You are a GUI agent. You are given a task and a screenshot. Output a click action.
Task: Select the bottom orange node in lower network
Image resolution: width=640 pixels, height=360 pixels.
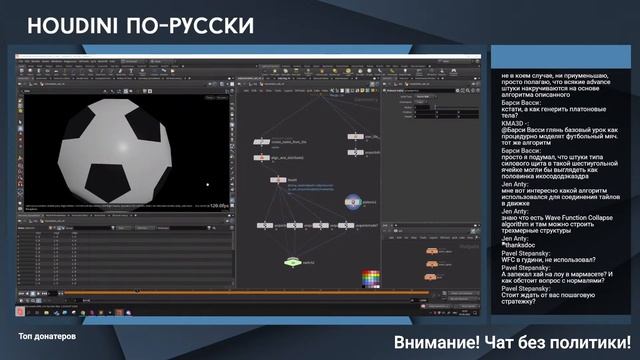[x=430, y=278]
